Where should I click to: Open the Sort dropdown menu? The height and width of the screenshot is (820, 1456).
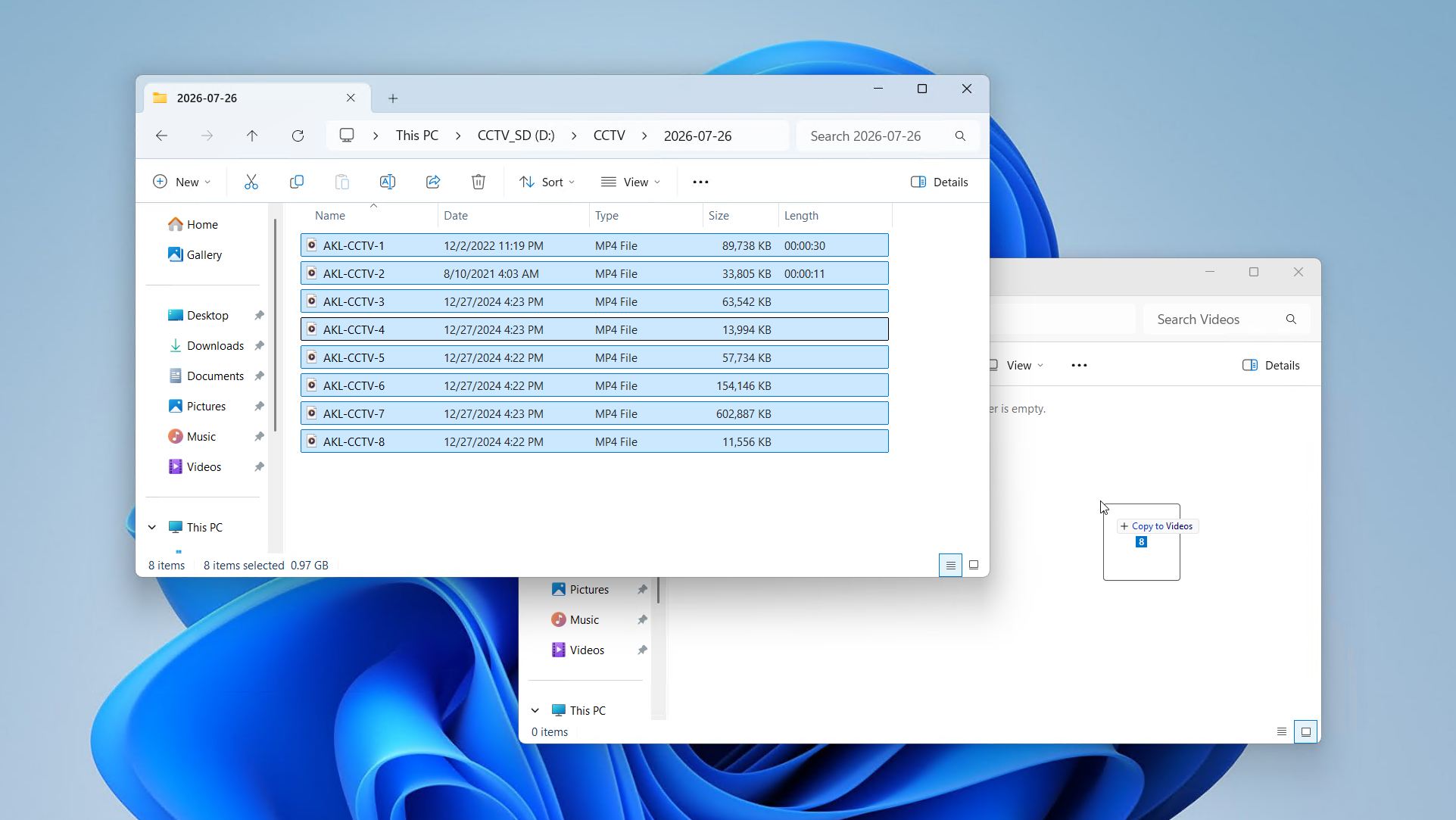547,182
